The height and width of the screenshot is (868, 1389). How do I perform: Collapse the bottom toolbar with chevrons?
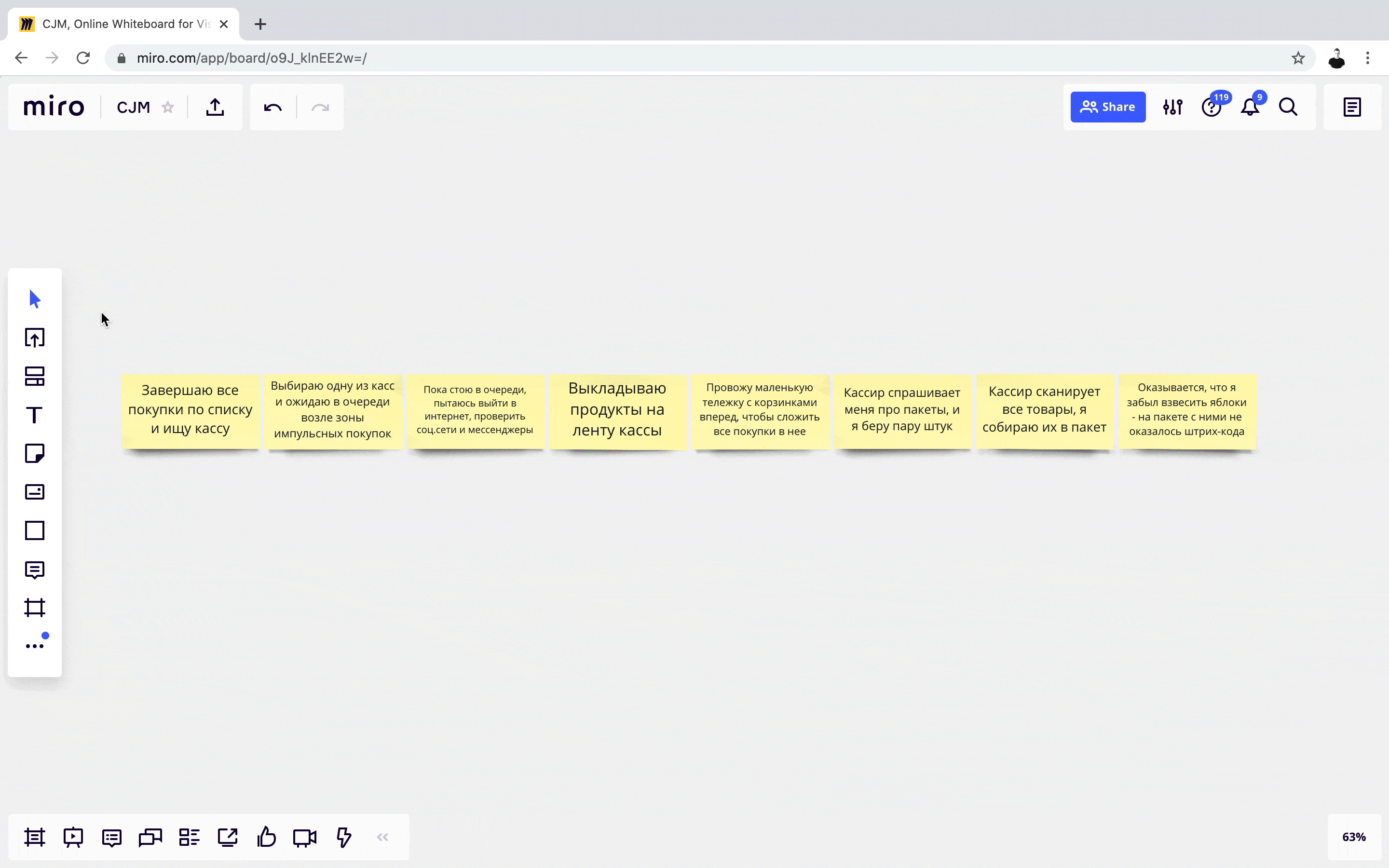coord(383,837)
